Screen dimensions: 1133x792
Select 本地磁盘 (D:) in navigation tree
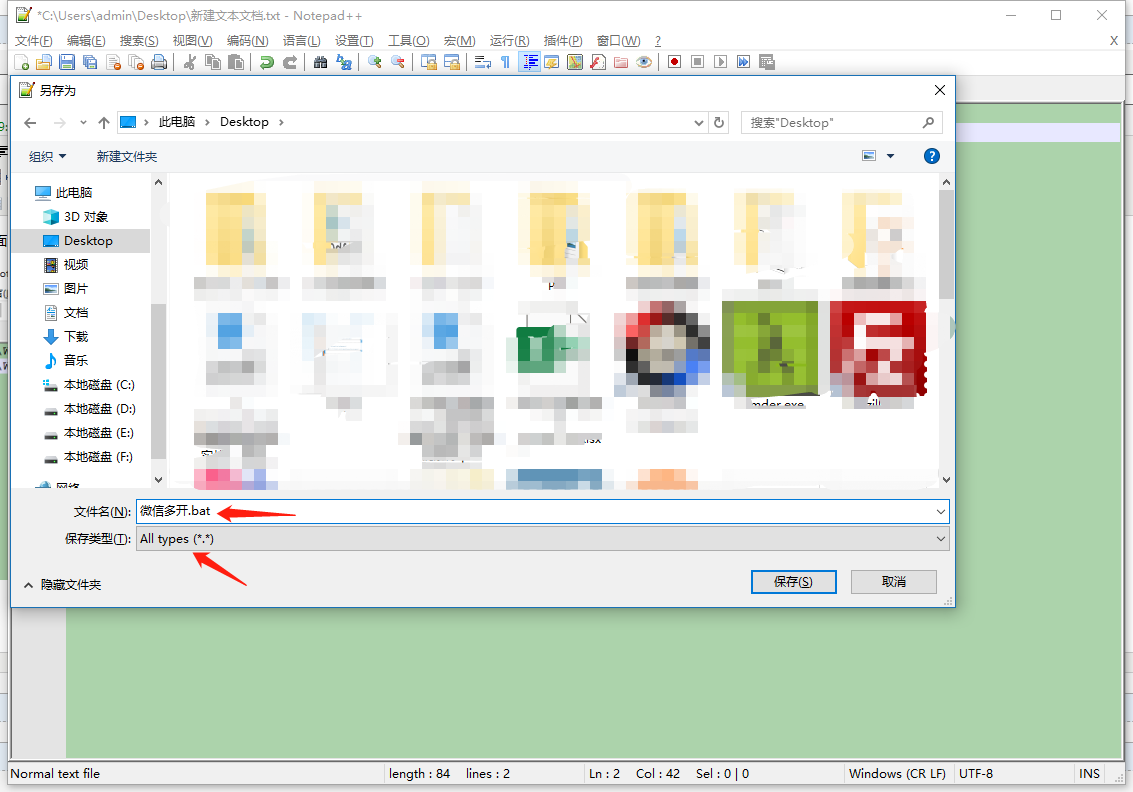tap(90, 409)
